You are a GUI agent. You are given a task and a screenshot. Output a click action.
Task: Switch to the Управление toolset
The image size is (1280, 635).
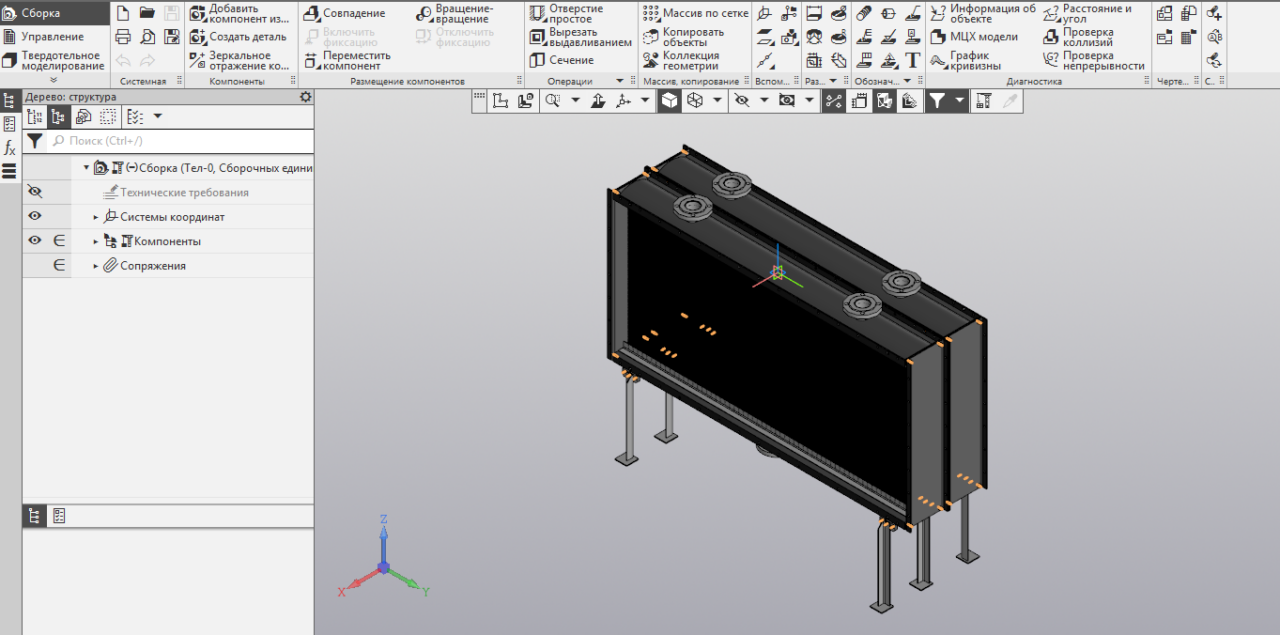[52, 37]
